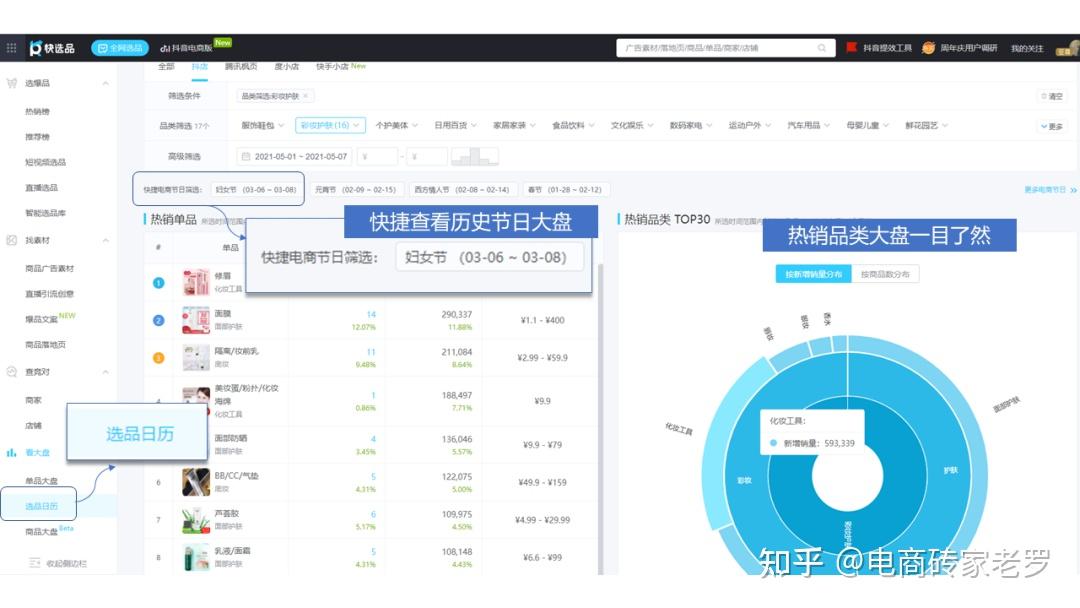This screenshot has width=1080, height=608.
Task: Click the top search input field
Action: click(x=725, y=48)
